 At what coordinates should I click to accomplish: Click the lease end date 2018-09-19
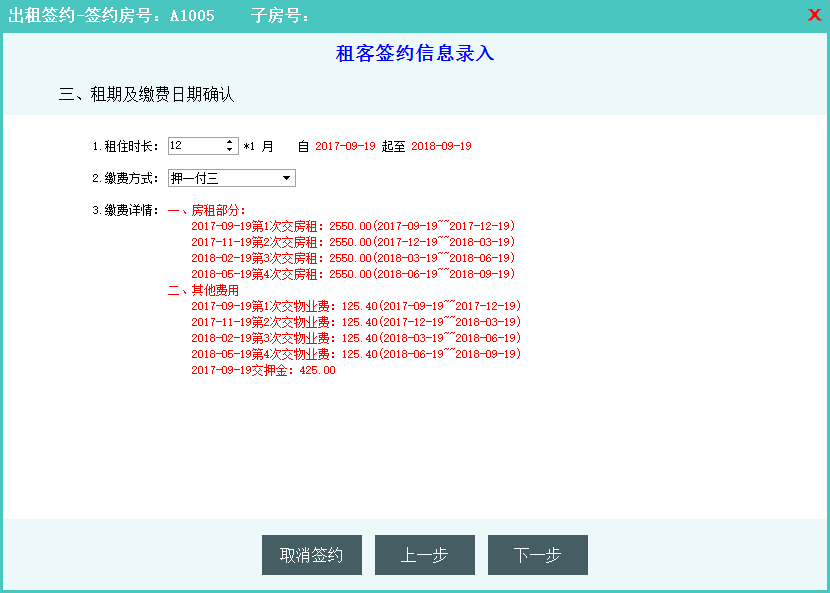click(x=441, y=146)
